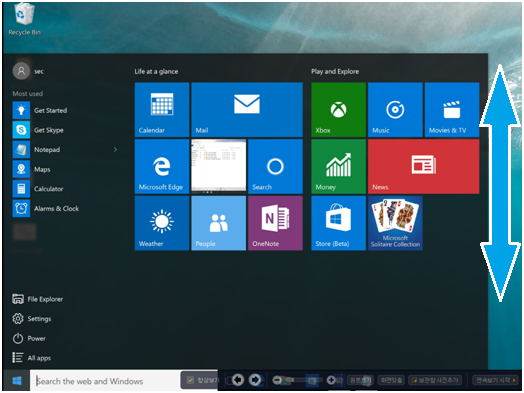Viewport: 524px width, 393px height.
Task: Expand the Notepad jump list arrow
Action: pyautogui.click(x=115, y=150)
